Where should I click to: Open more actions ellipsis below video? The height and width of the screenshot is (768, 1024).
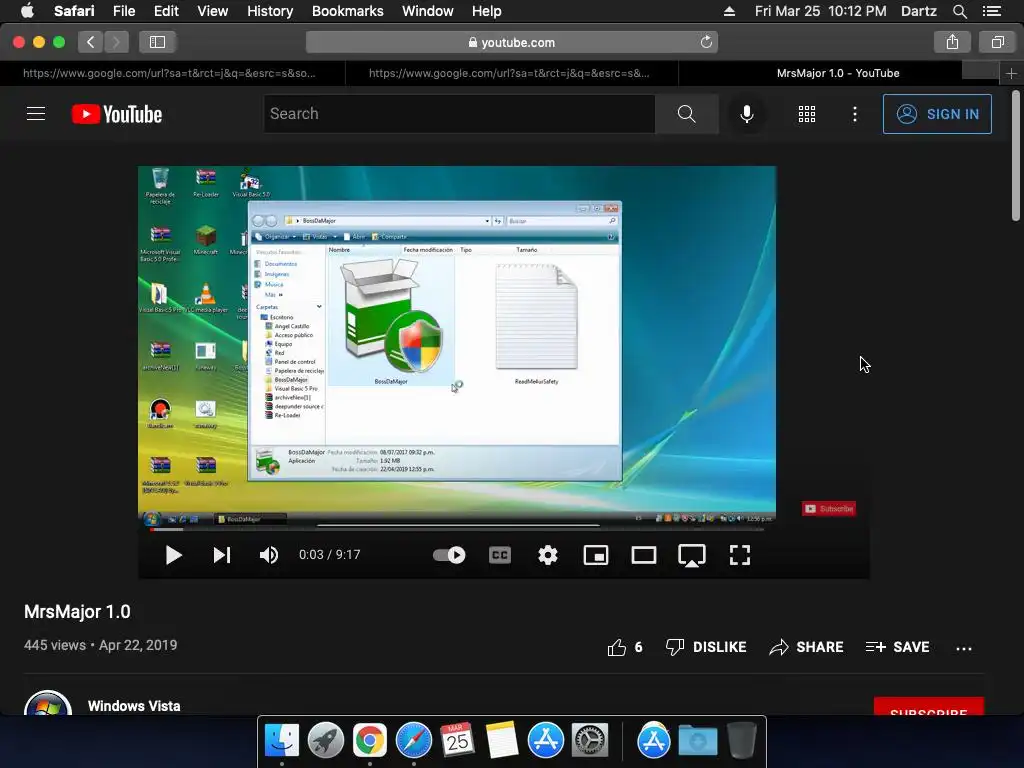tap(964, 648)
